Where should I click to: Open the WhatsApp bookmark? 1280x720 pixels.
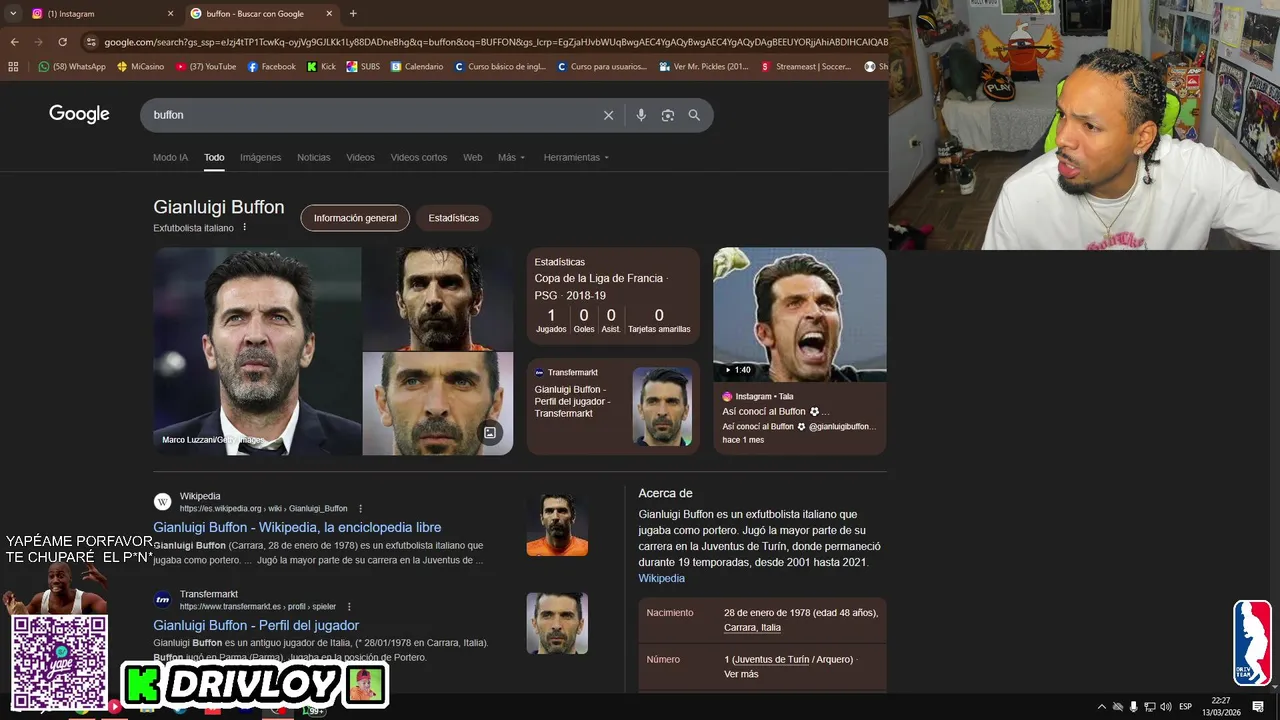(x=71, y=67)
